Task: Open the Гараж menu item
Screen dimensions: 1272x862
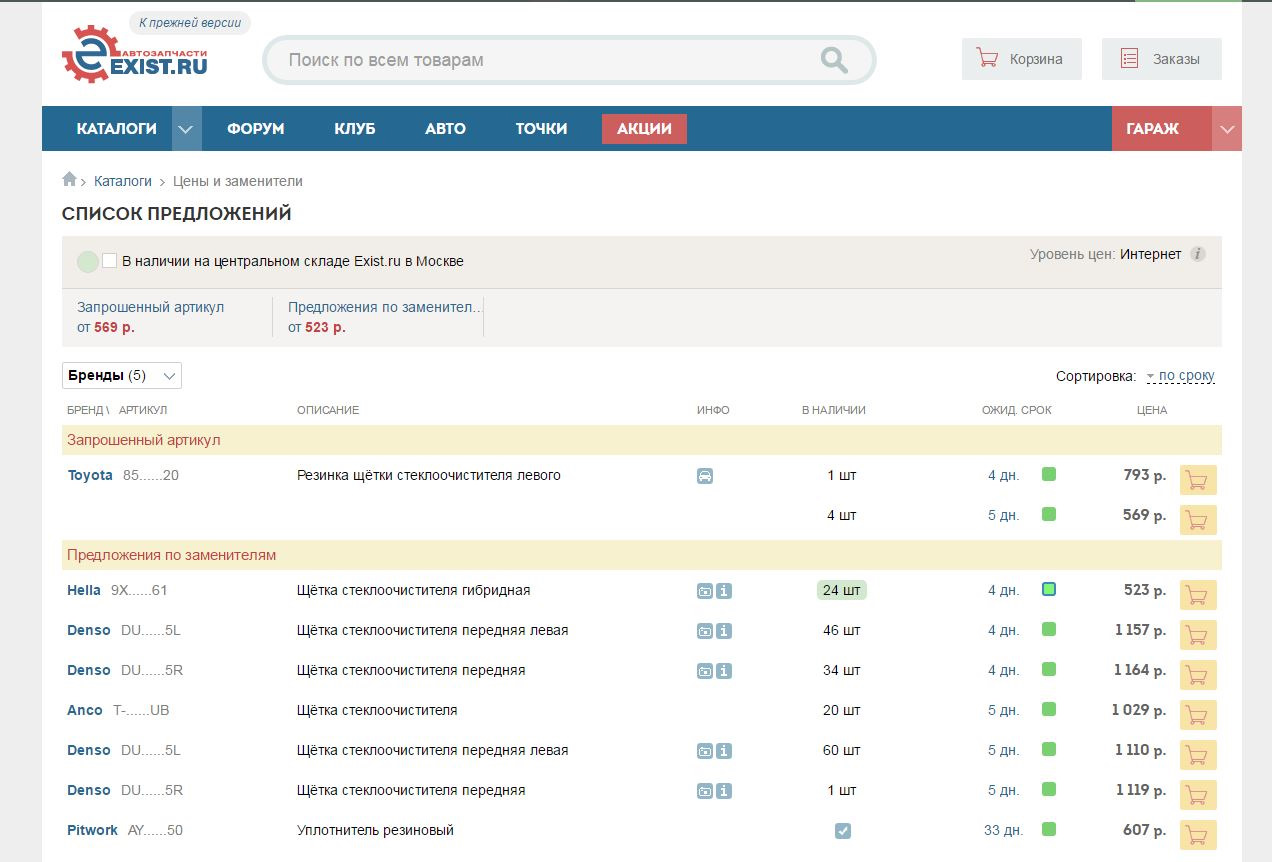Action: tap(1162, 129)
